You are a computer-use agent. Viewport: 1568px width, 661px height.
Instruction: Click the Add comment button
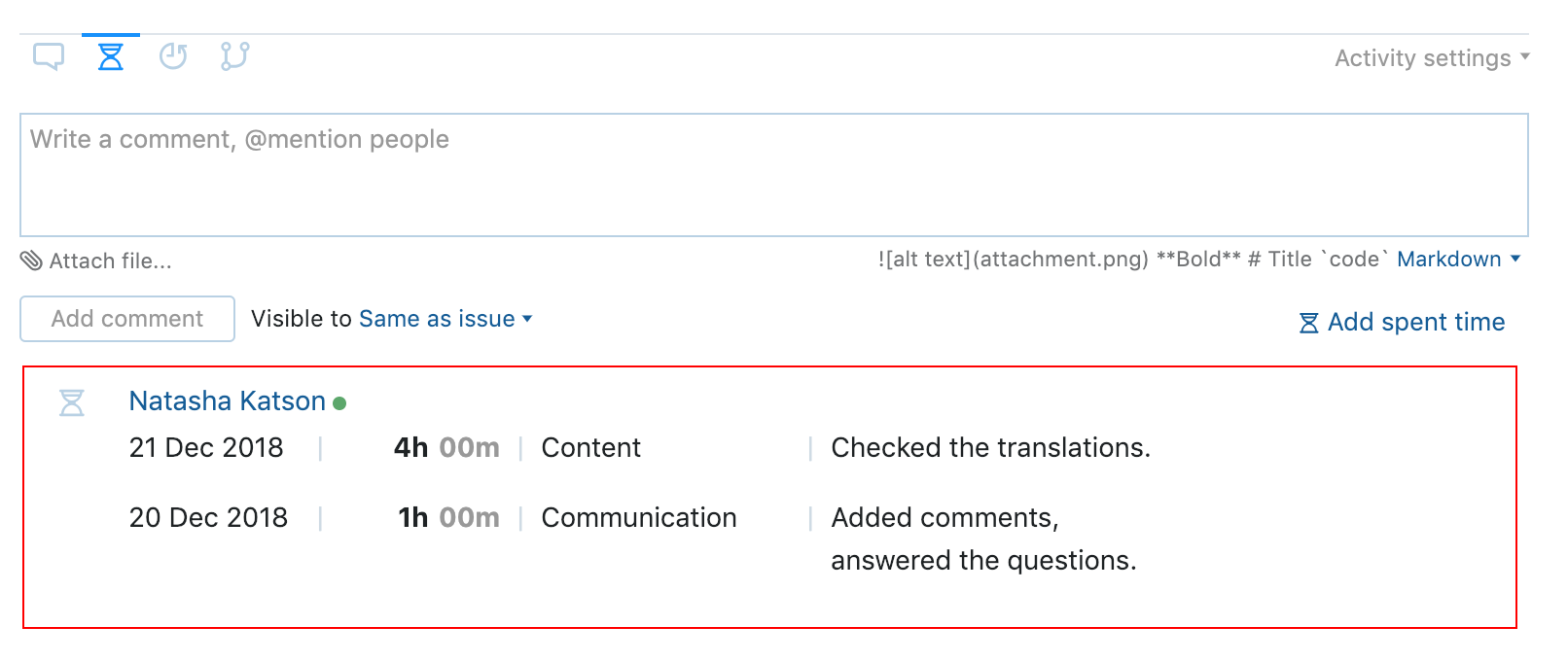coord(127,319)
